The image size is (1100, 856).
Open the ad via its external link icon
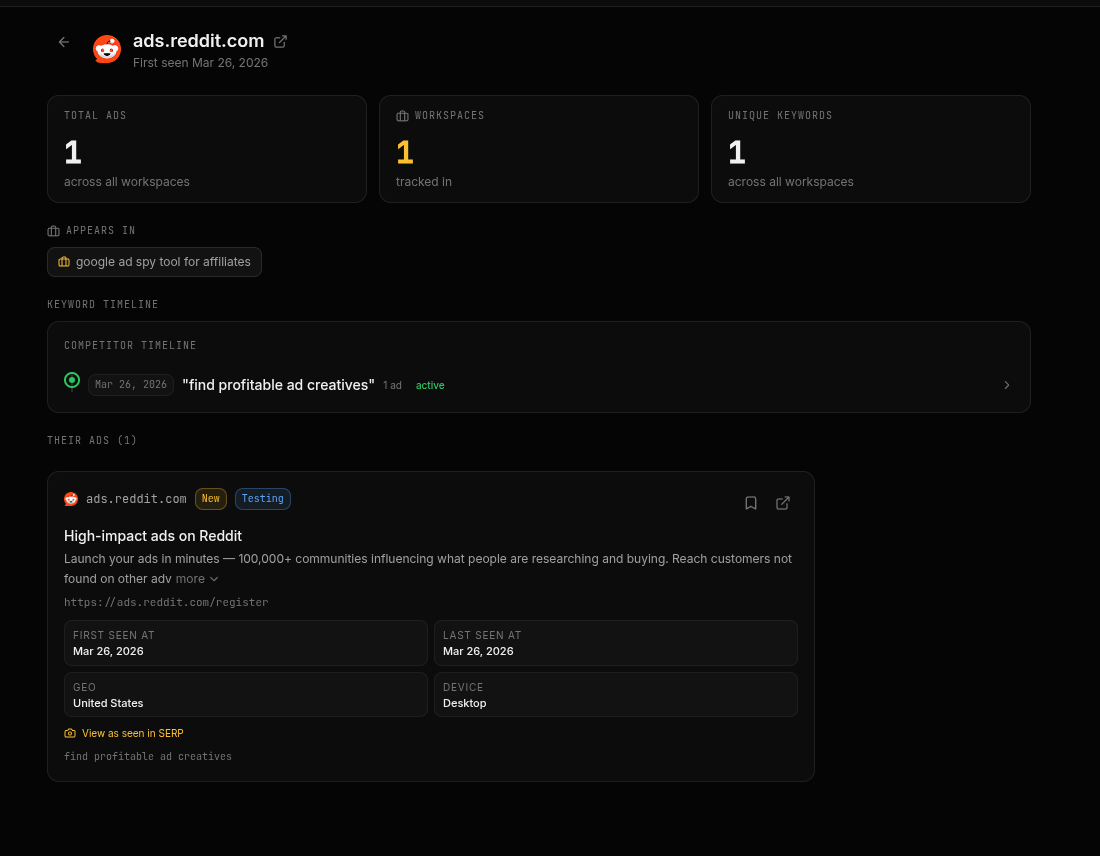(x=783, y=503)
